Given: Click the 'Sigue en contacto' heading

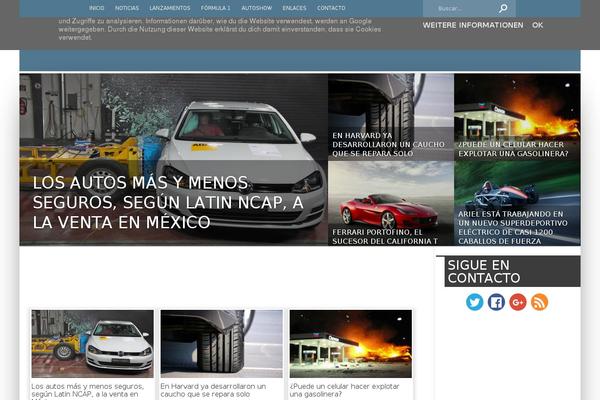Looking at the screenshot, I should pos(484,271).
